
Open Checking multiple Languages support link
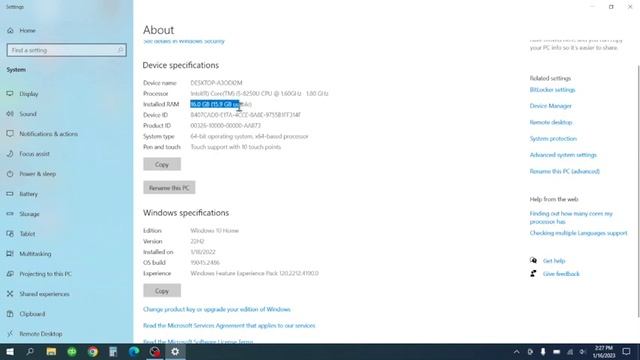[x=578, y=233]
